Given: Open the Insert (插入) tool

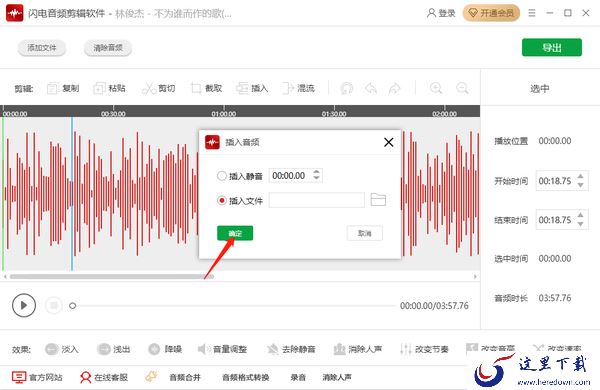Looking at the screenshot, I should pos(242,88).
